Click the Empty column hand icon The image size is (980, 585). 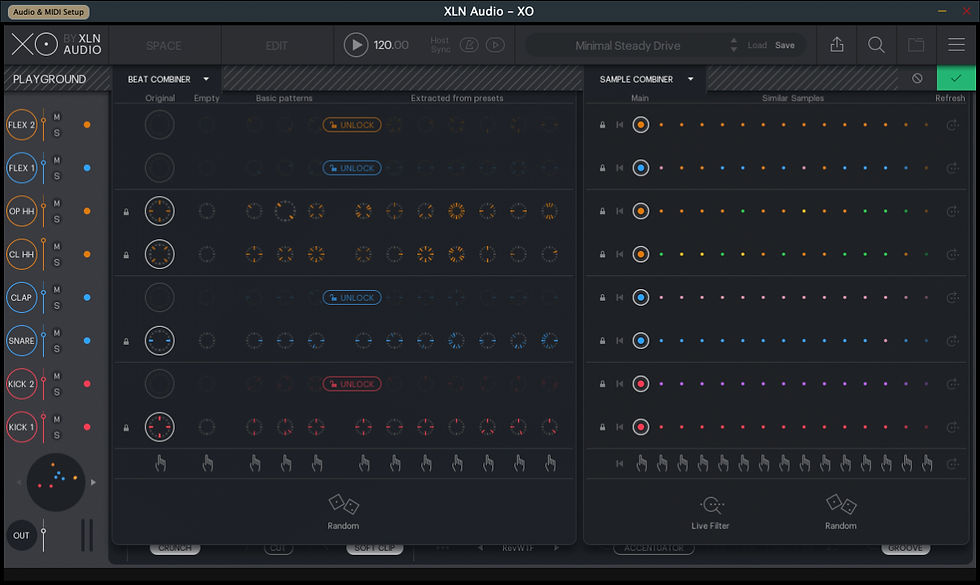coord(208,463)
